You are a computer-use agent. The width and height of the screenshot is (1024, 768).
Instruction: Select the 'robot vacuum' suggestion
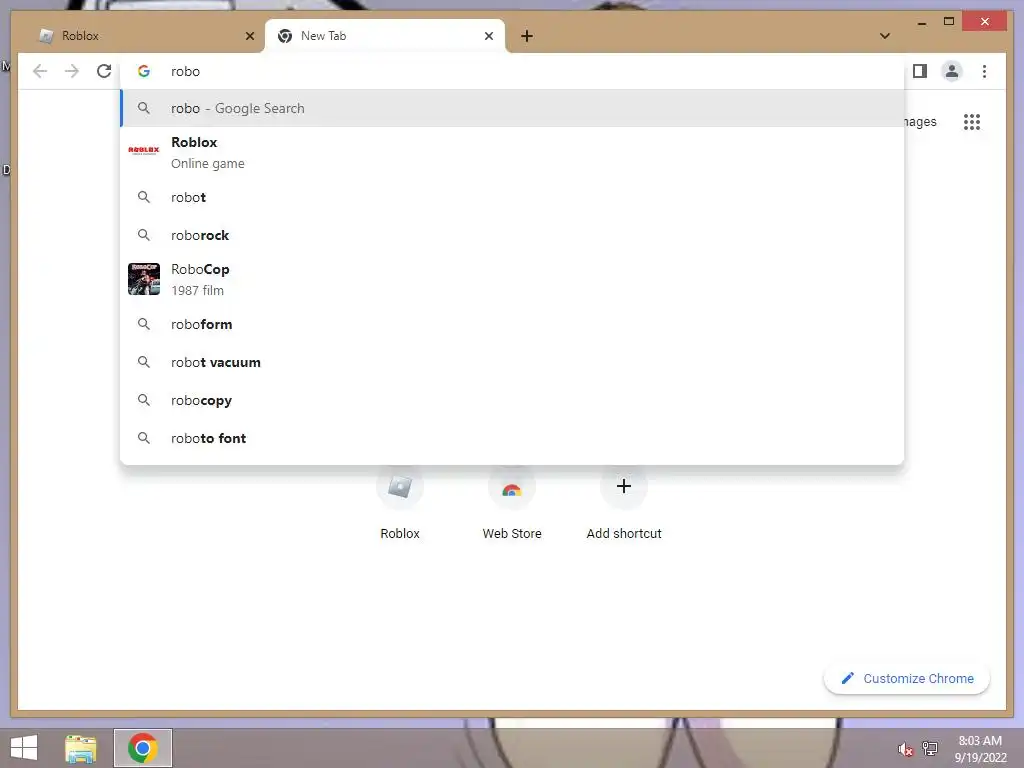point(512,362)
